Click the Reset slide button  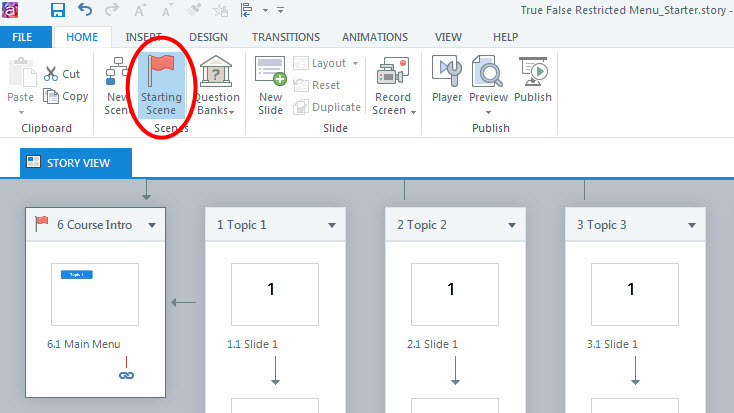point(317,85)
